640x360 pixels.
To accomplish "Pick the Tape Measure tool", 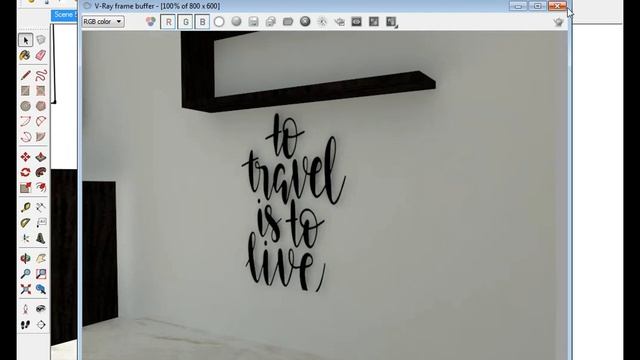I will [x=25, y=207].
